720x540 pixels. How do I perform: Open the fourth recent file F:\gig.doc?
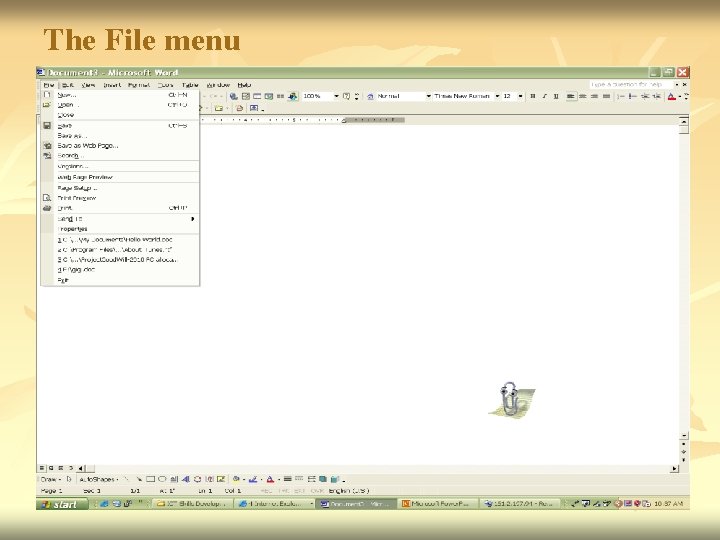120,270
